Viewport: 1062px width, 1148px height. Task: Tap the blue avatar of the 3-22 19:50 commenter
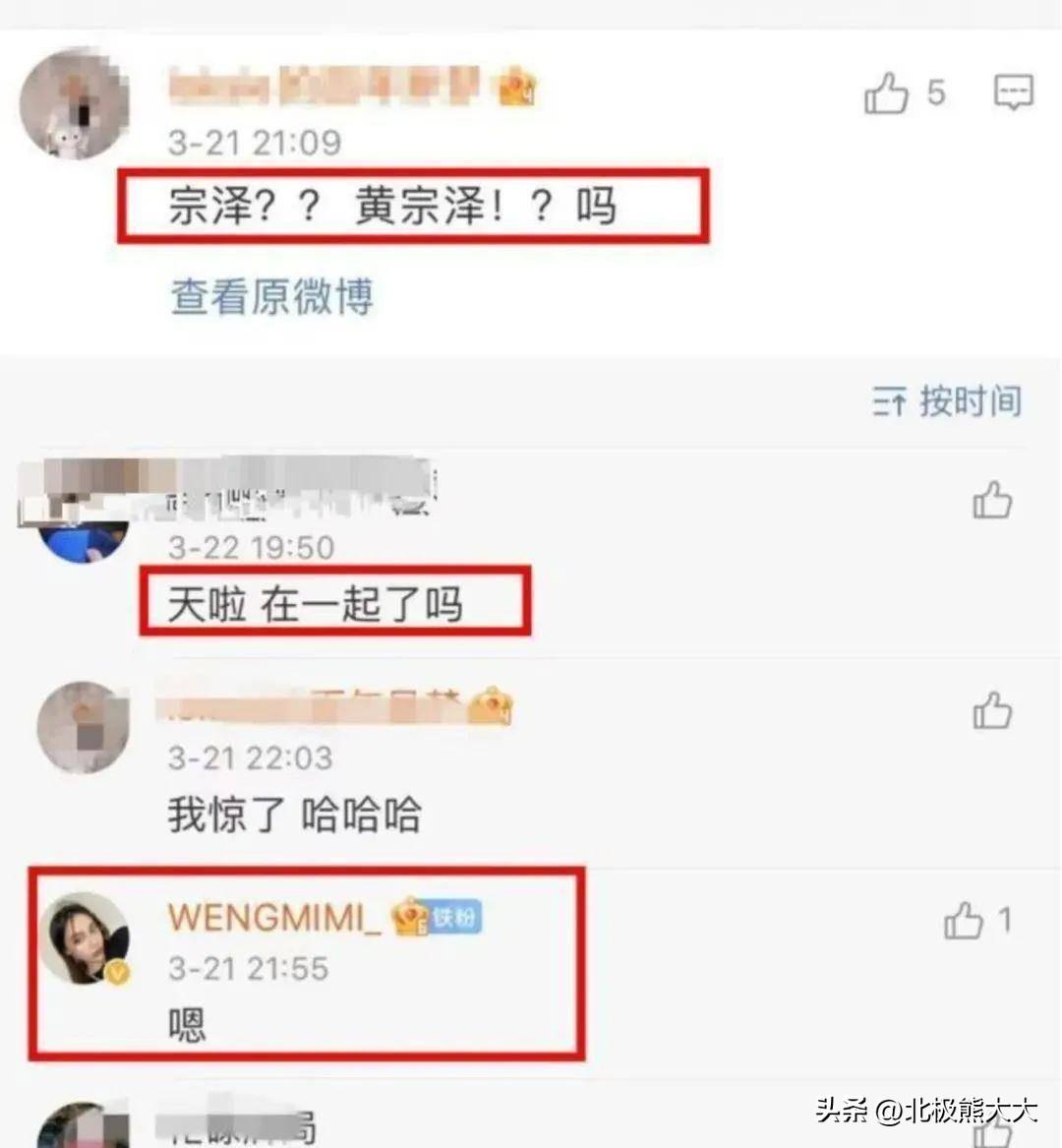pos(84,540)
